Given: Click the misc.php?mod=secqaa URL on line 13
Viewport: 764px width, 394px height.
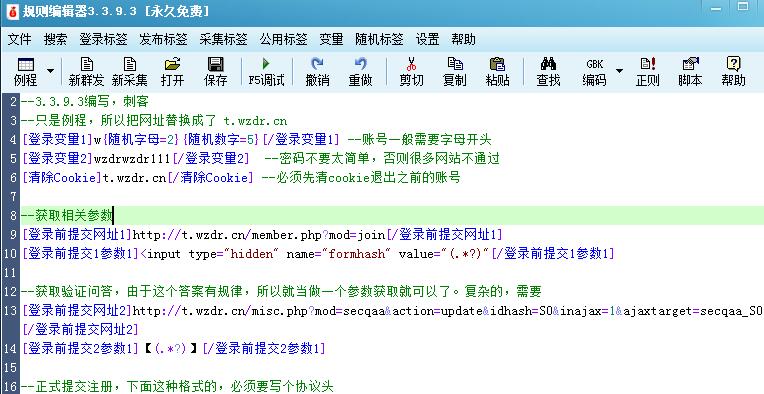Looking at the screenshot, I should pyautogui.click(x=447, y=311).
